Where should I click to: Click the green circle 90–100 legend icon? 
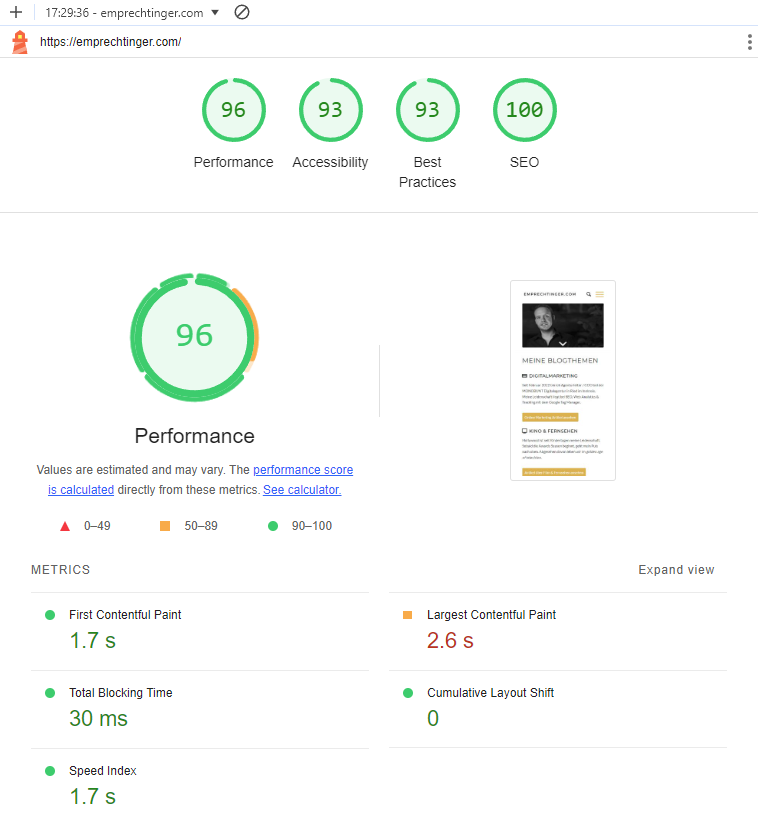coord(273,526)
